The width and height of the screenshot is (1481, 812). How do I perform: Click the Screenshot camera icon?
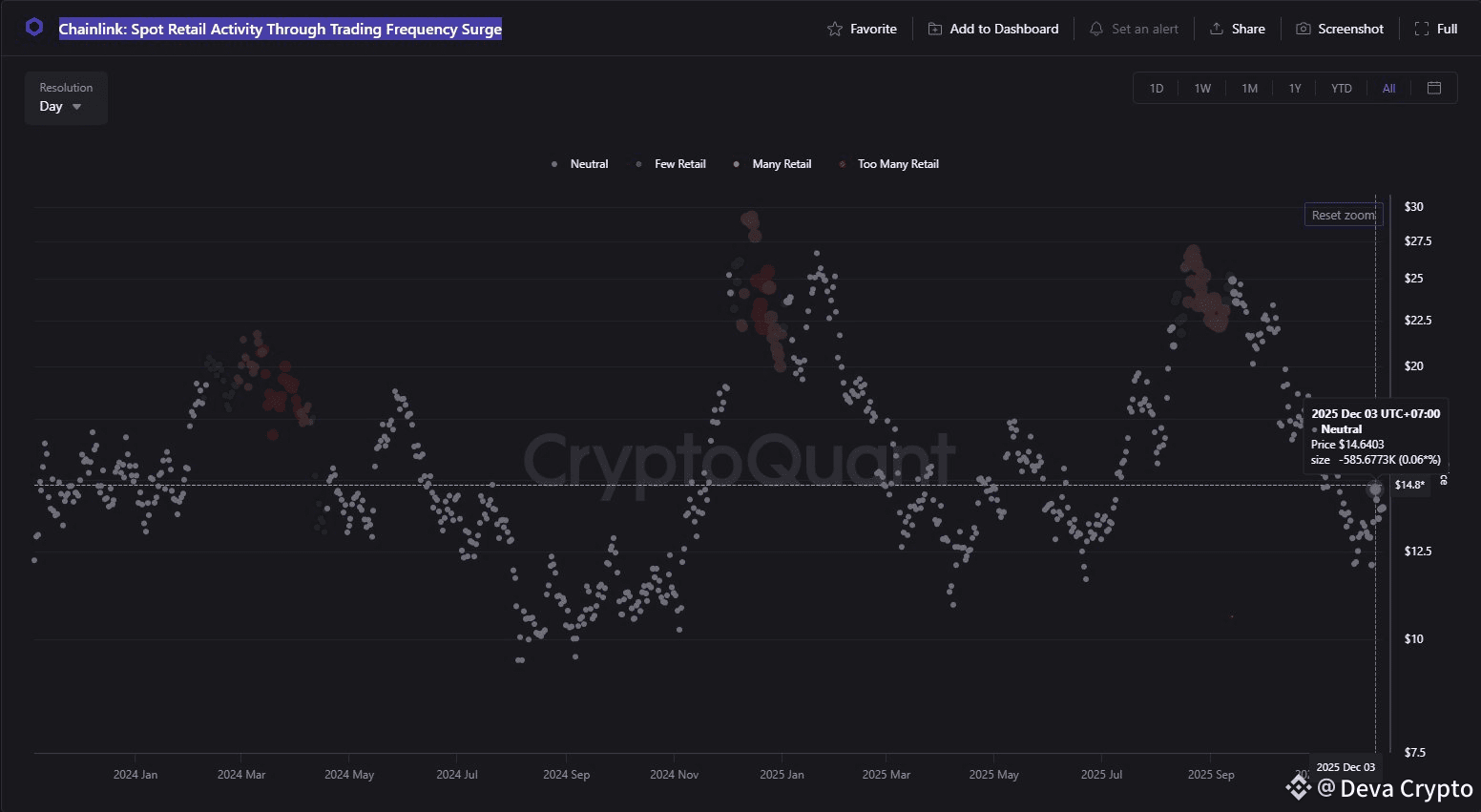coord(1303,30)
